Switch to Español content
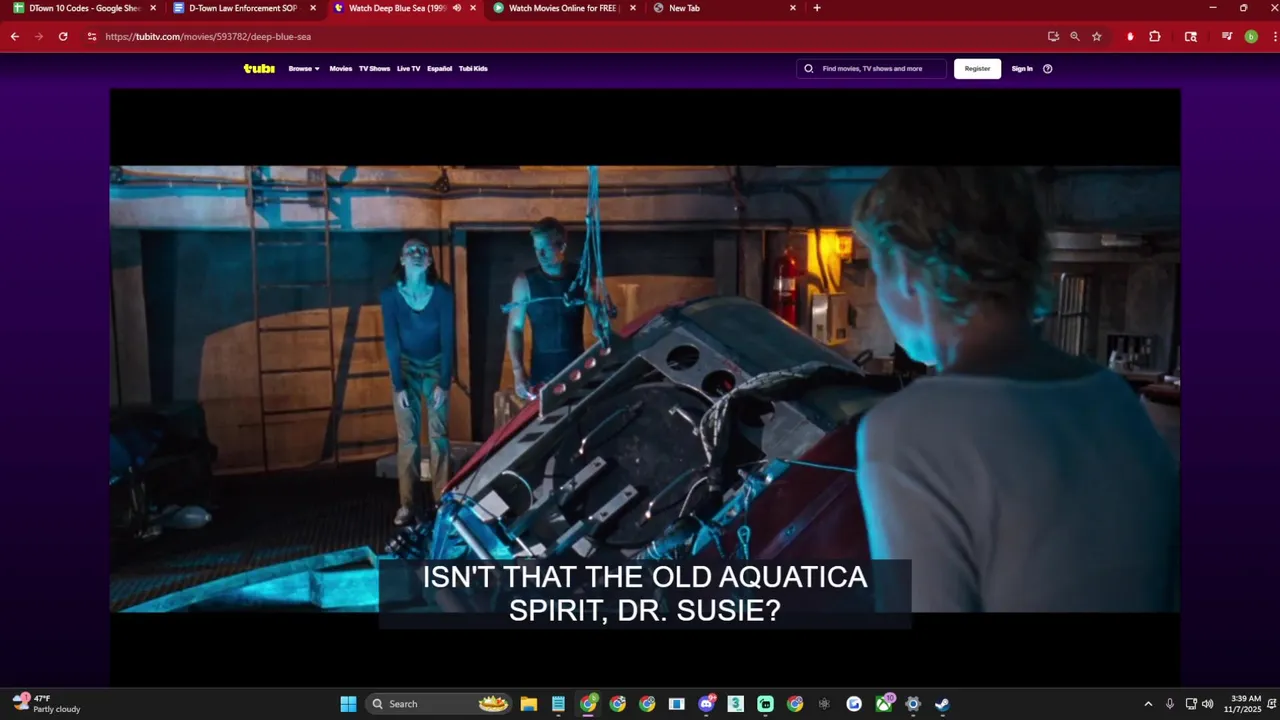The height and width of the screenshot is (720, 1280). [439, 69]
